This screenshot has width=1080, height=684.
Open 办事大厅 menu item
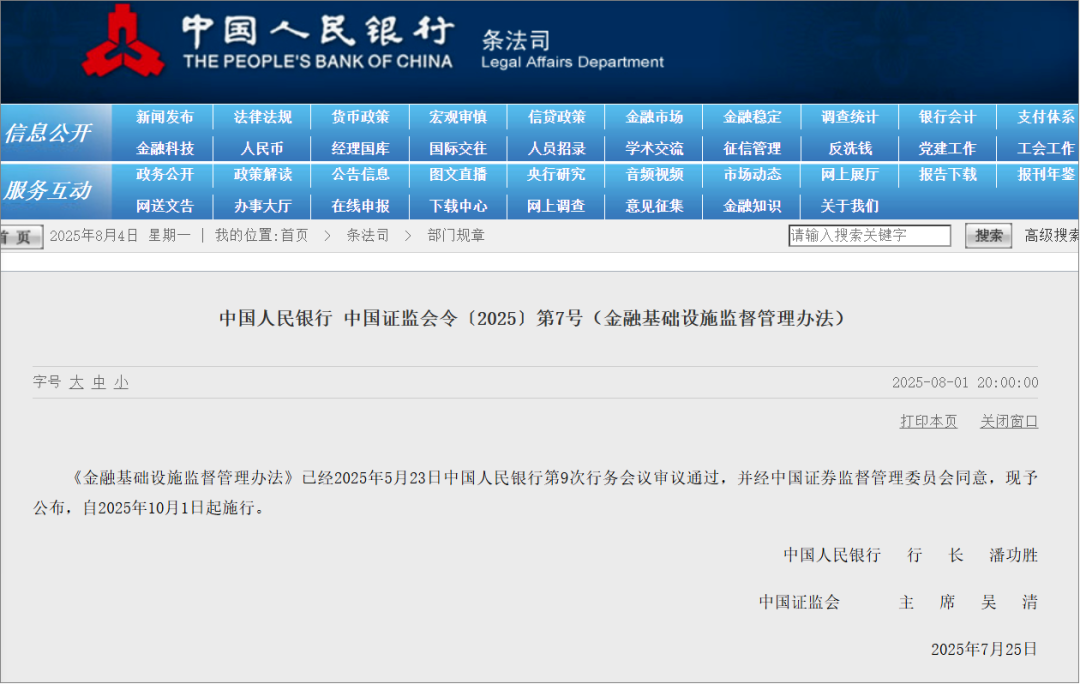(x=262, y=206)
